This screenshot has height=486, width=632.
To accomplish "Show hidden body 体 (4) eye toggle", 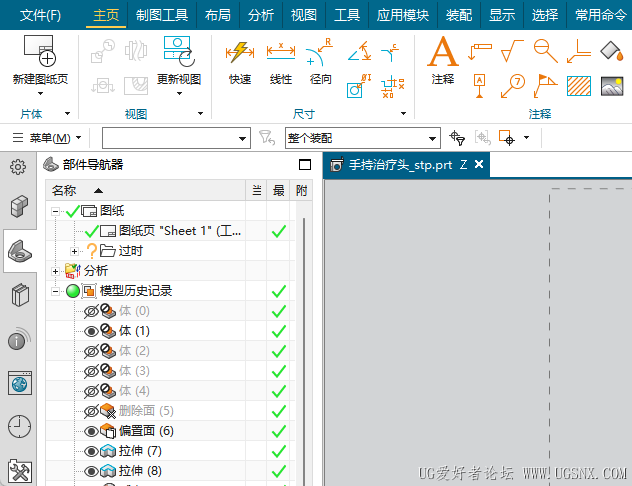I will click(x=91, y=391).
